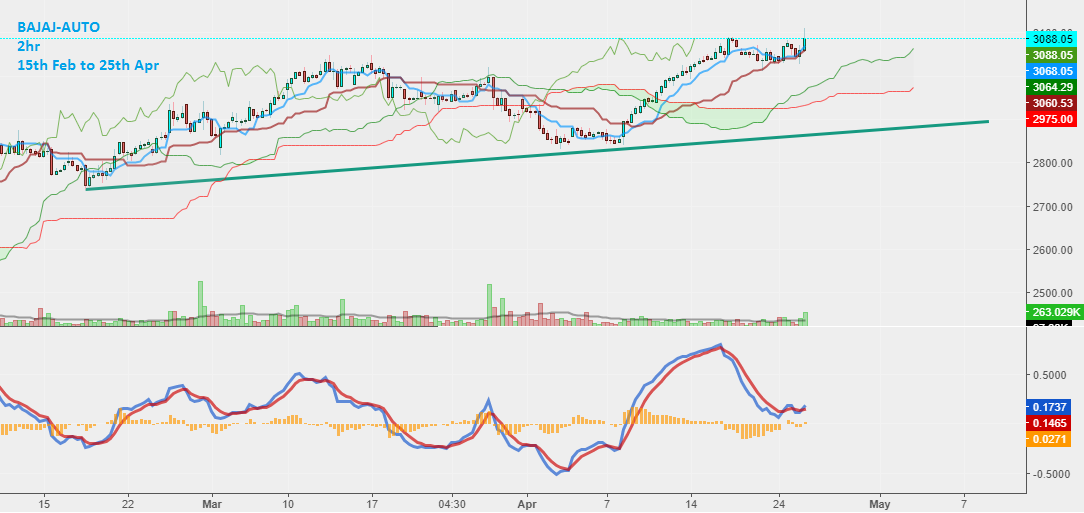Click the '15th Feb to 25th Apr' date range text
The width and height of the screenshot is (1084, 513).
pos(88,65)
